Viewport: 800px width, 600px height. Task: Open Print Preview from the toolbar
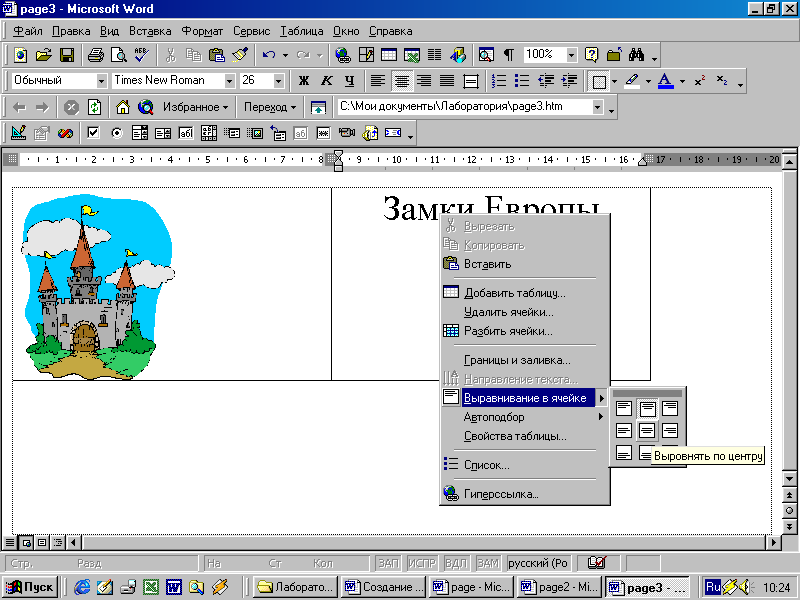118,55
